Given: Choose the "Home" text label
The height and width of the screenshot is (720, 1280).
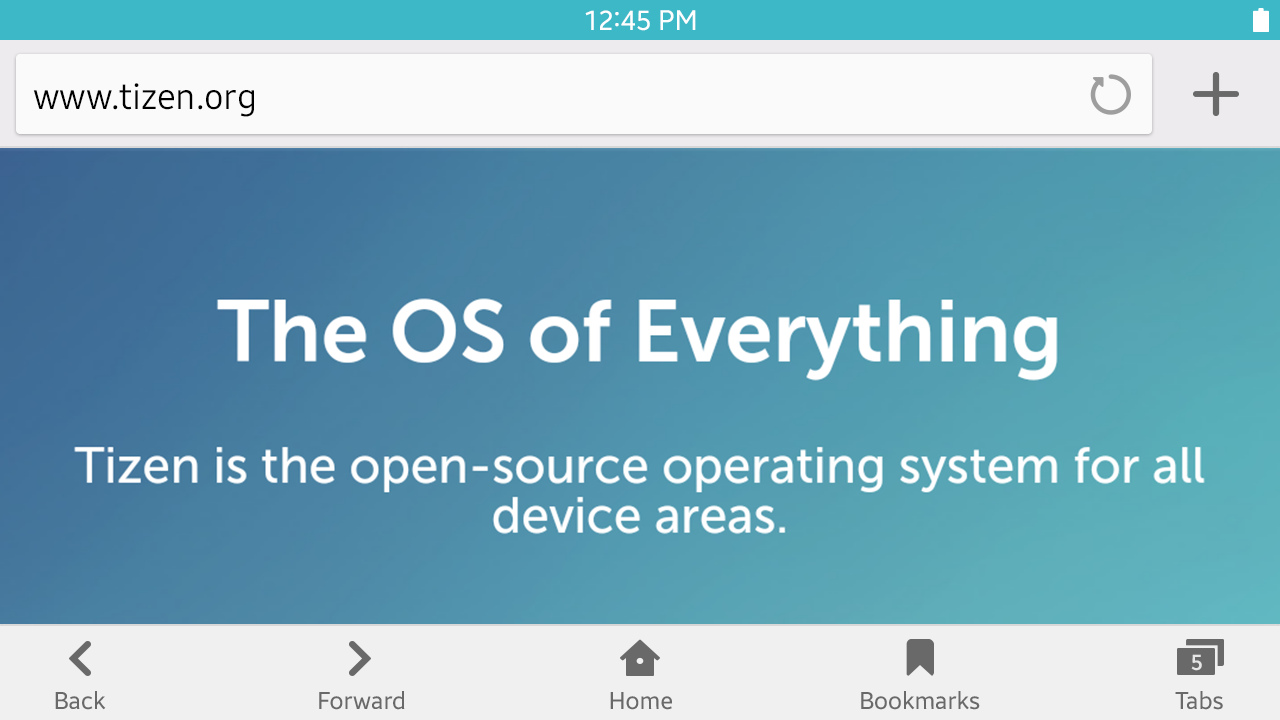Looking at the screenshot, I should pyautogui.click(x=640, y=701).
